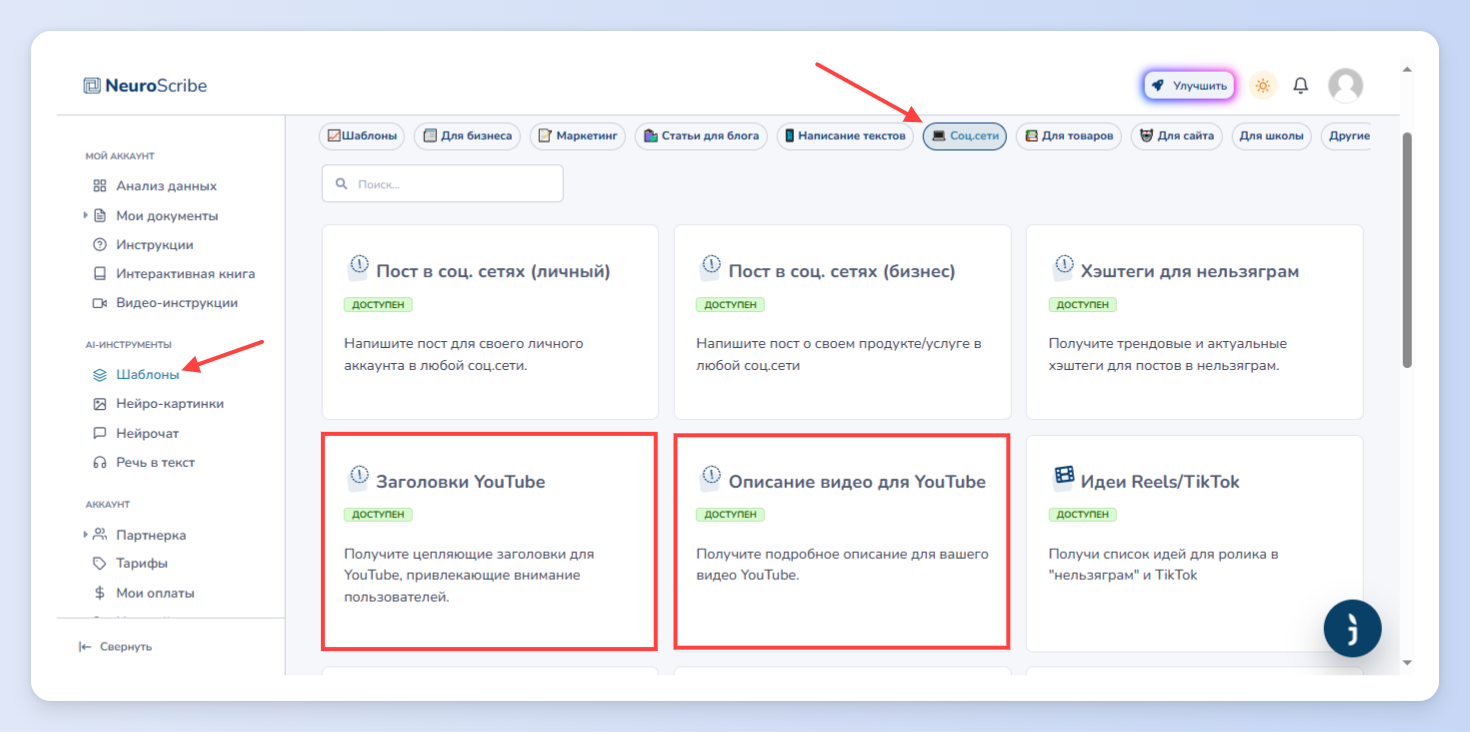Click the scrollbar down arrow
The width and height of the screenshot is (1470, 732).
tap(1407, 661)
